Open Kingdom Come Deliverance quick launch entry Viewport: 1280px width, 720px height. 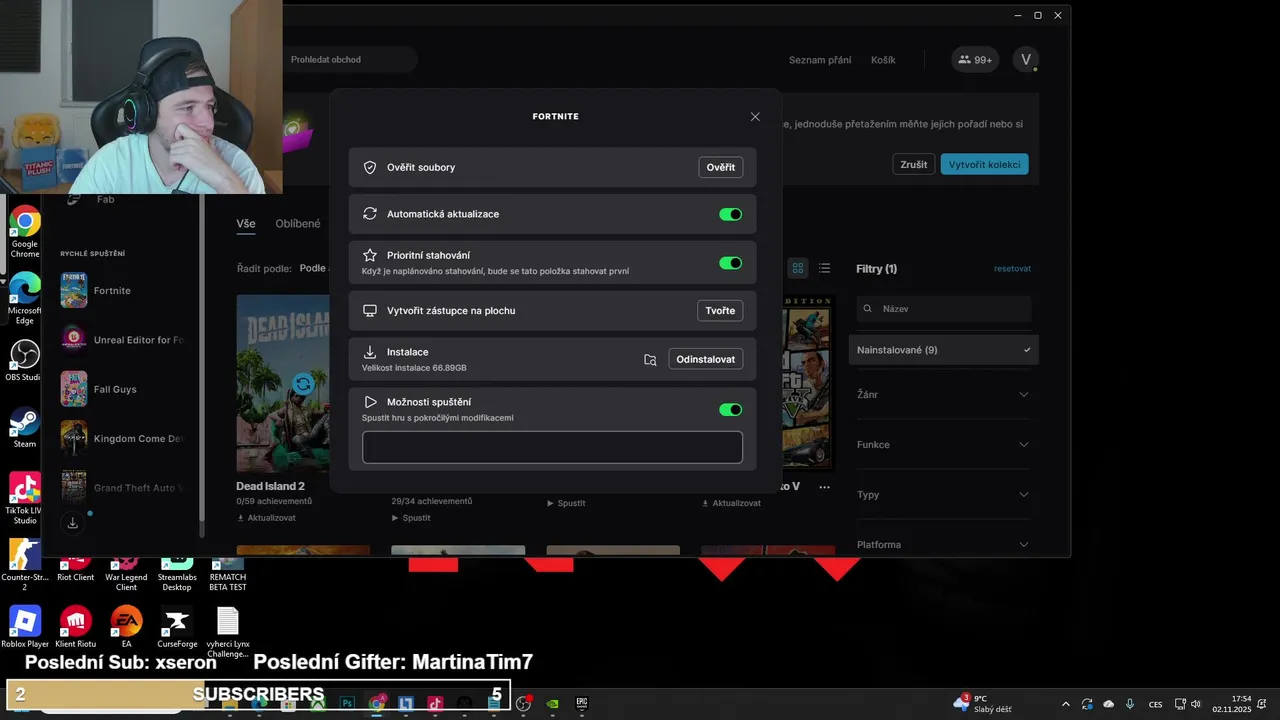click(x=123, y=438)
